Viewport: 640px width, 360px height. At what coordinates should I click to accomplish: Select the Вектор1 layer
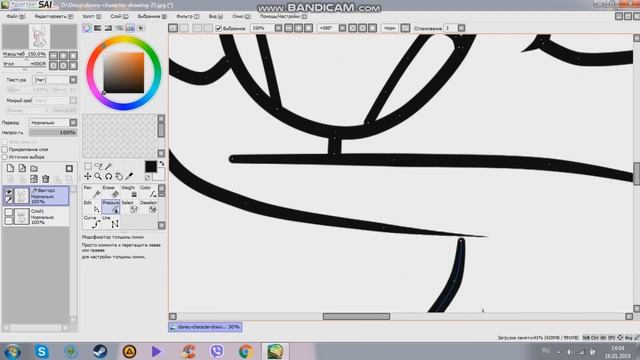pos(36,196)
